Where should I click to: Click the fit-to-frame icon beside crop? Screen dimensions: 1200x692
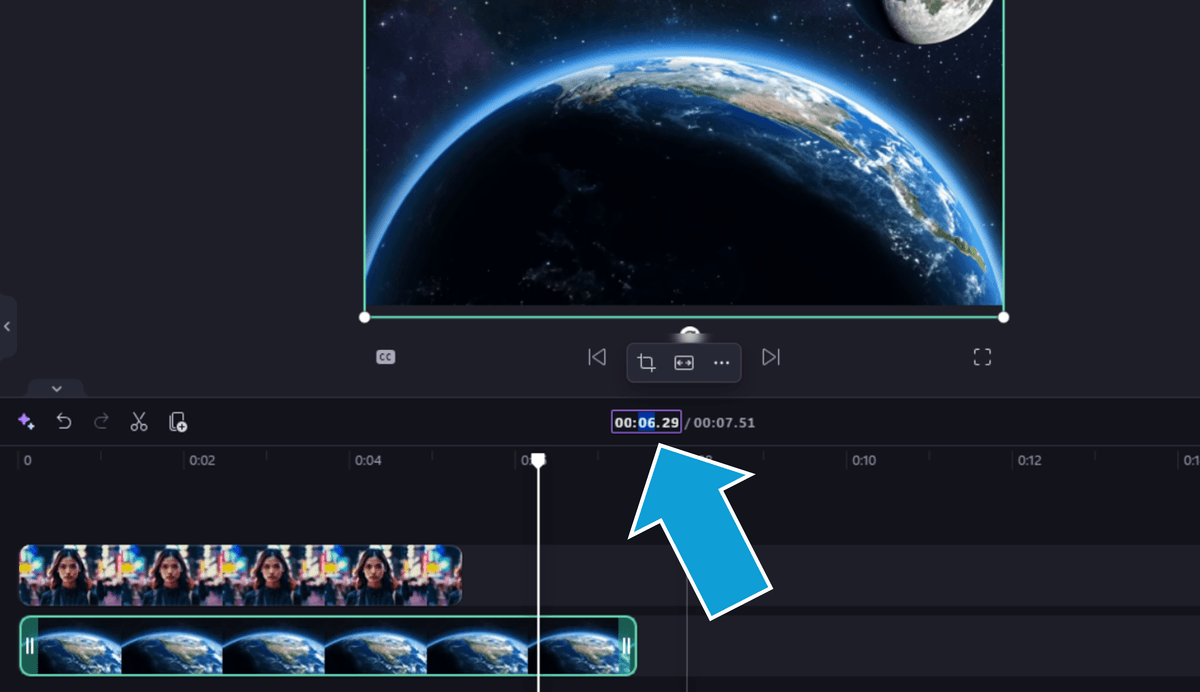click(684, 363)
